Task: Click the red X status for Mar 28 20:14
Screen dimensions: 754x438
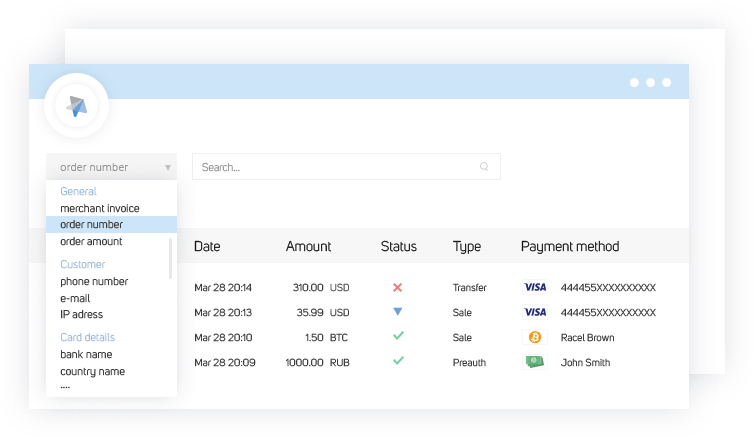Action: pos(397,288)
